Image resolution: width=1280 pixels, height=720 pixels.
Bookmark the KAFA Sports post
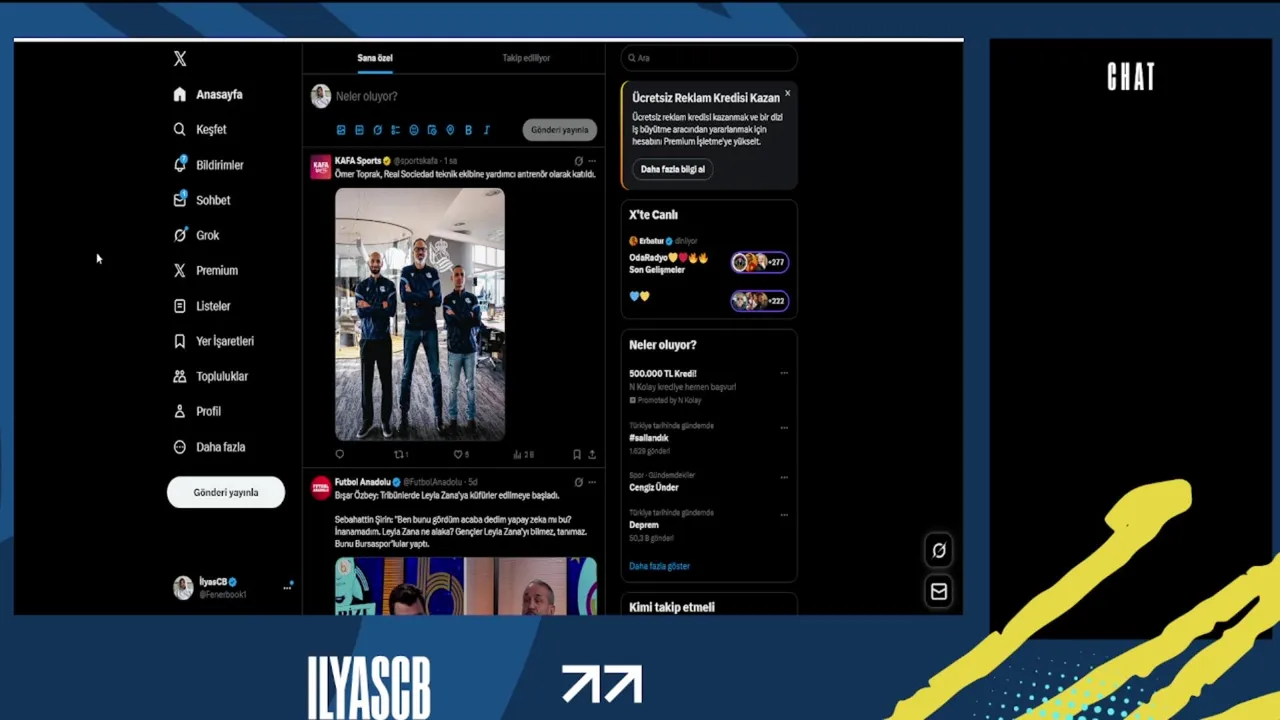click(x=577, y=454)
